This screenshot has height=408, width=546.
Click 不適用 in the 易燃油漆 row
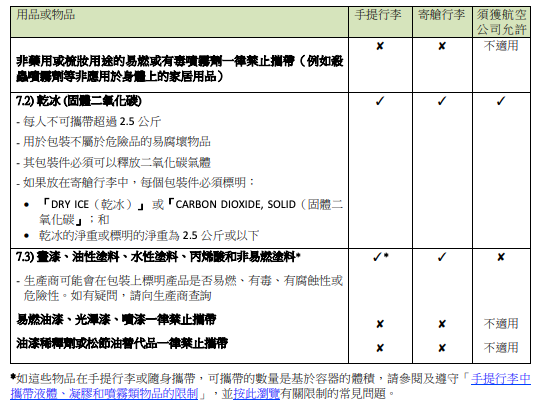coord(501,324)
